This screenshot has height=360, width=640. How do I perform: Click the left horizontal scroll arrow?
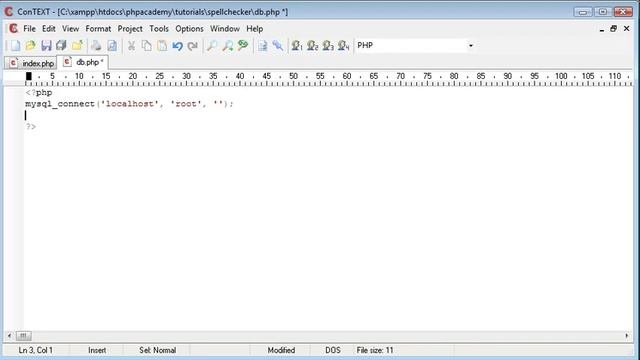point(9,336)
